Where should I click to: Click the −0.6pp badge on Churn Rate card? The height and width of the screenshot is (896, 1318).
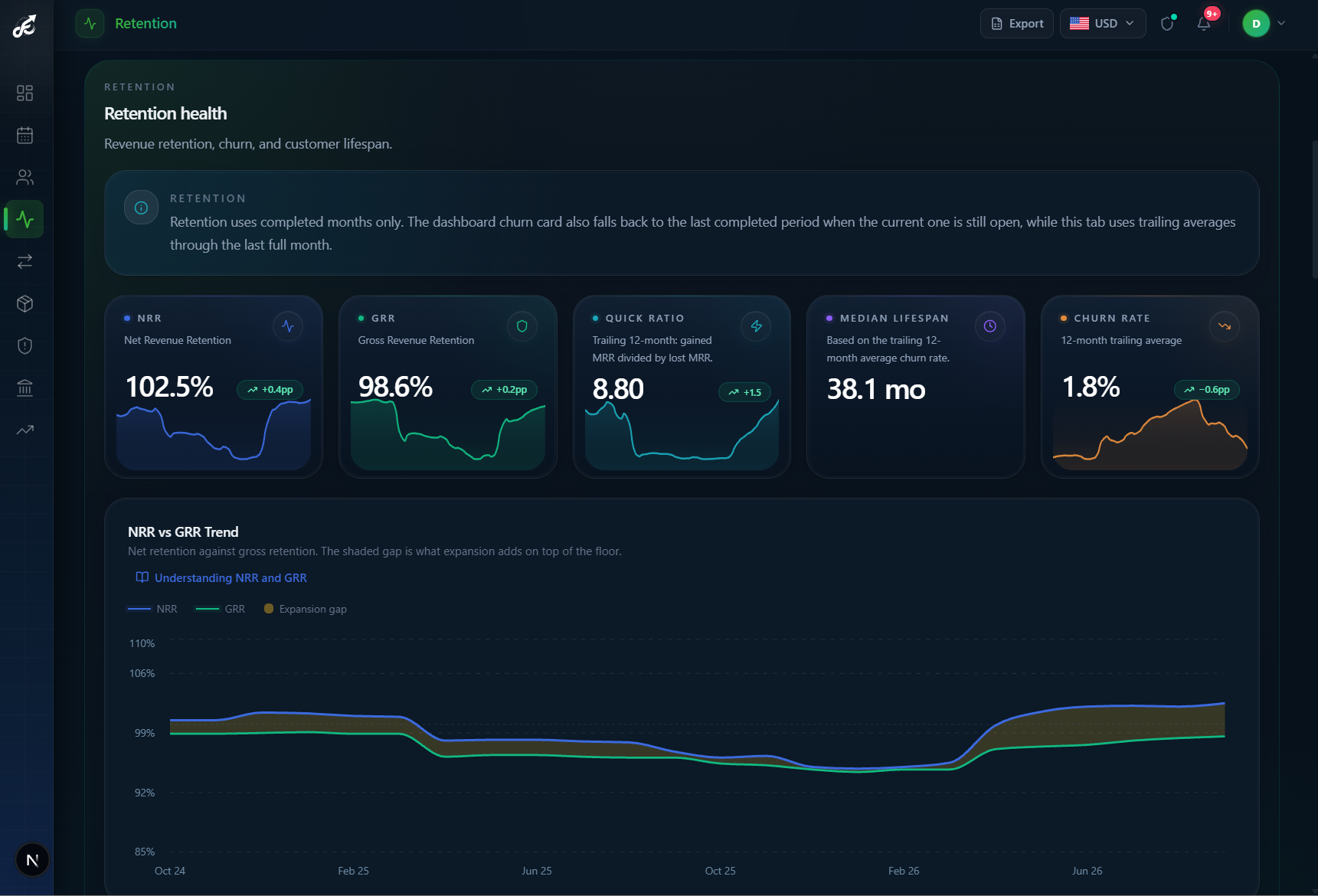1207,390
